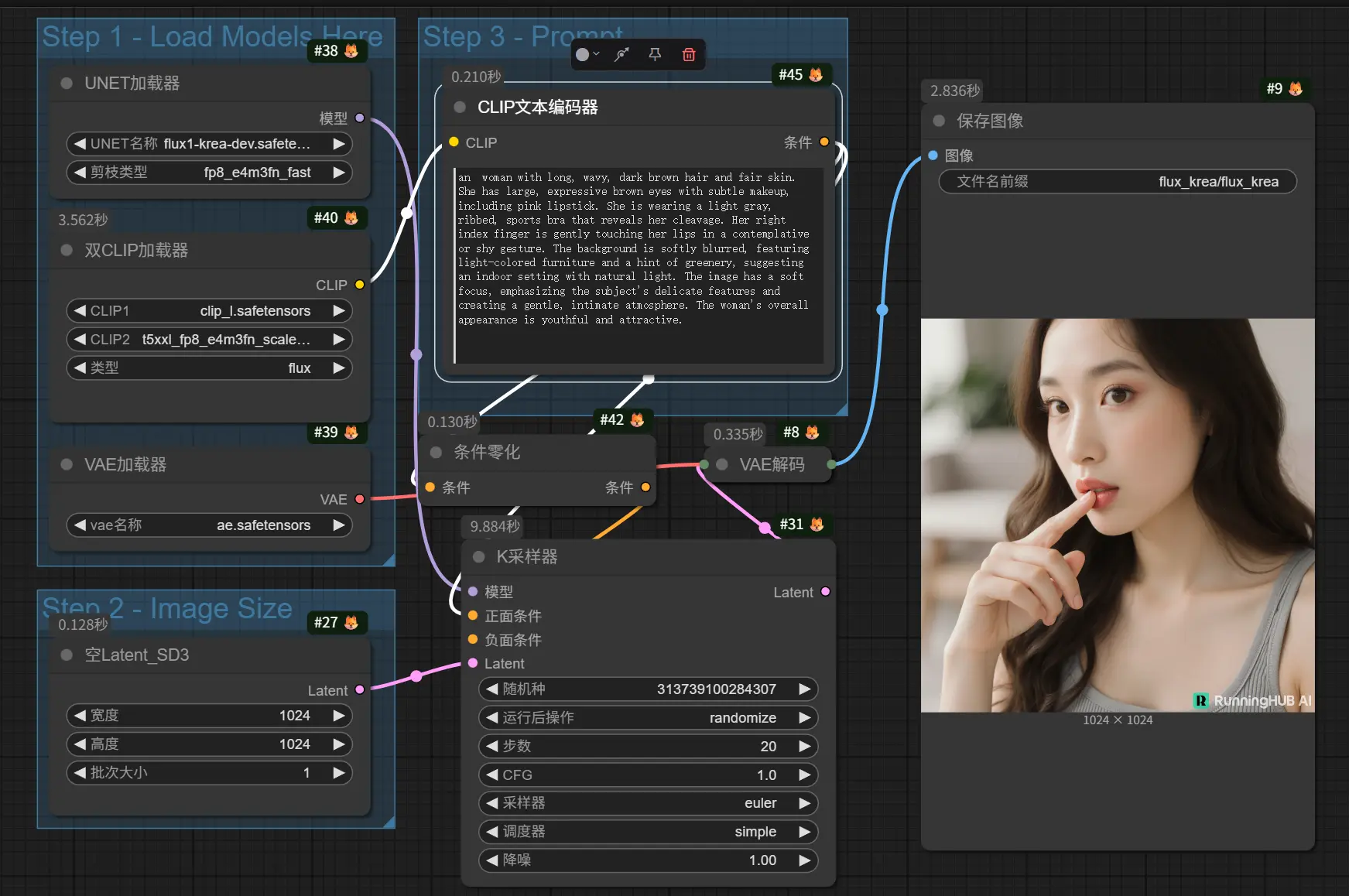
Task: Increase 步数 with its right arrow
Action: (805, 746)
